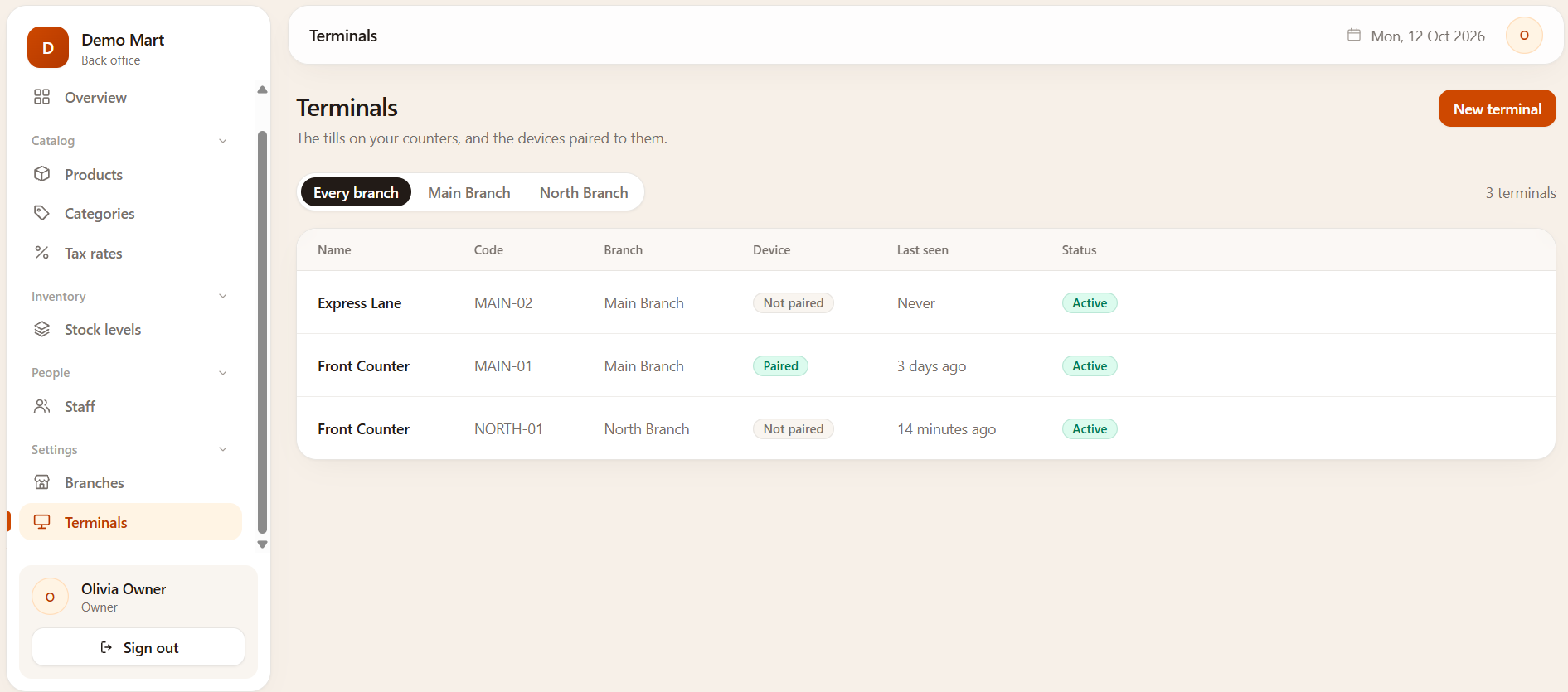Open the user avatar in top bar
The width and height of the screenshot is (1568, 692).
(1524, 36)
